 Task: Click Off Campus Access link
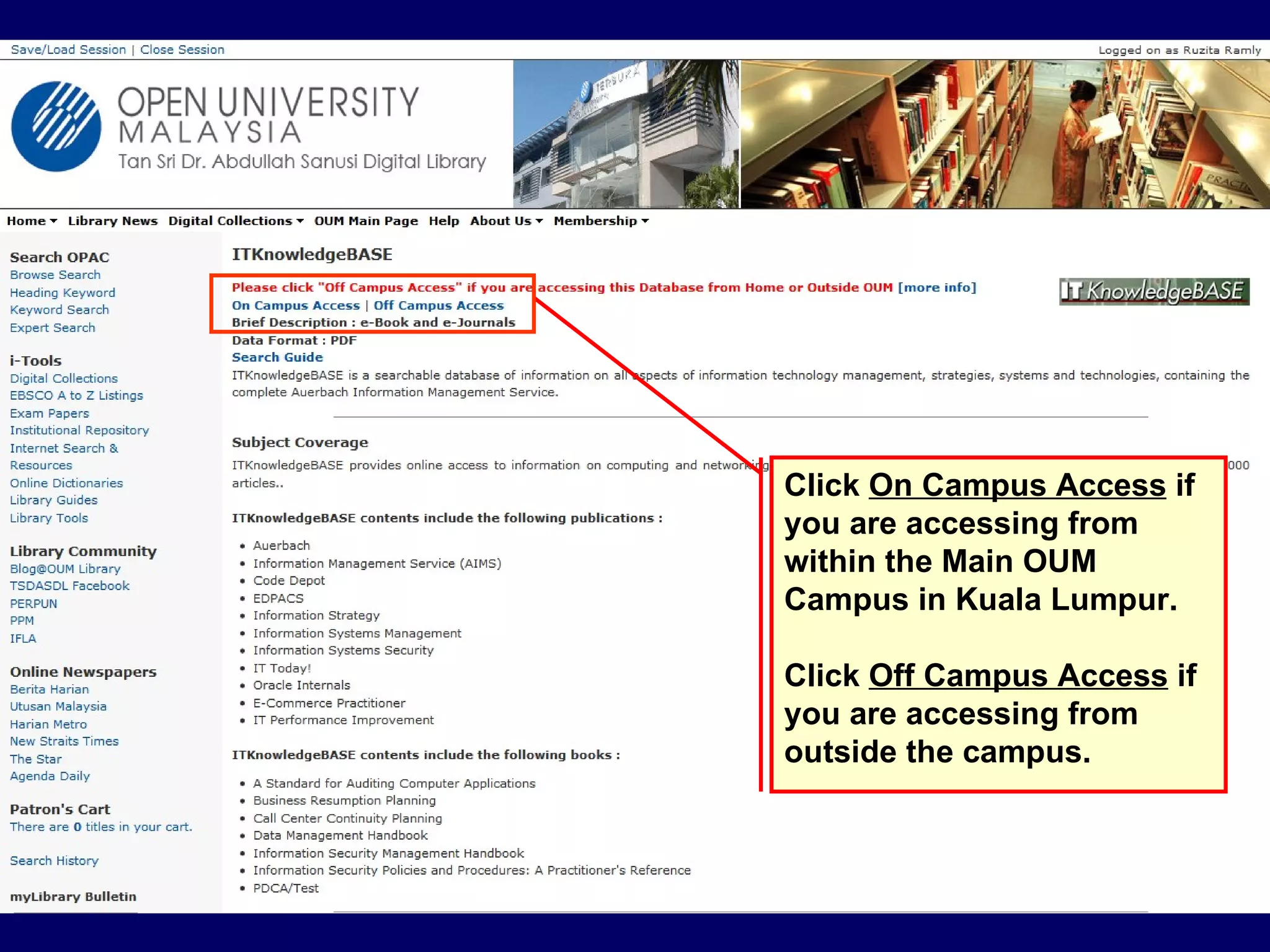click(438, 306)
